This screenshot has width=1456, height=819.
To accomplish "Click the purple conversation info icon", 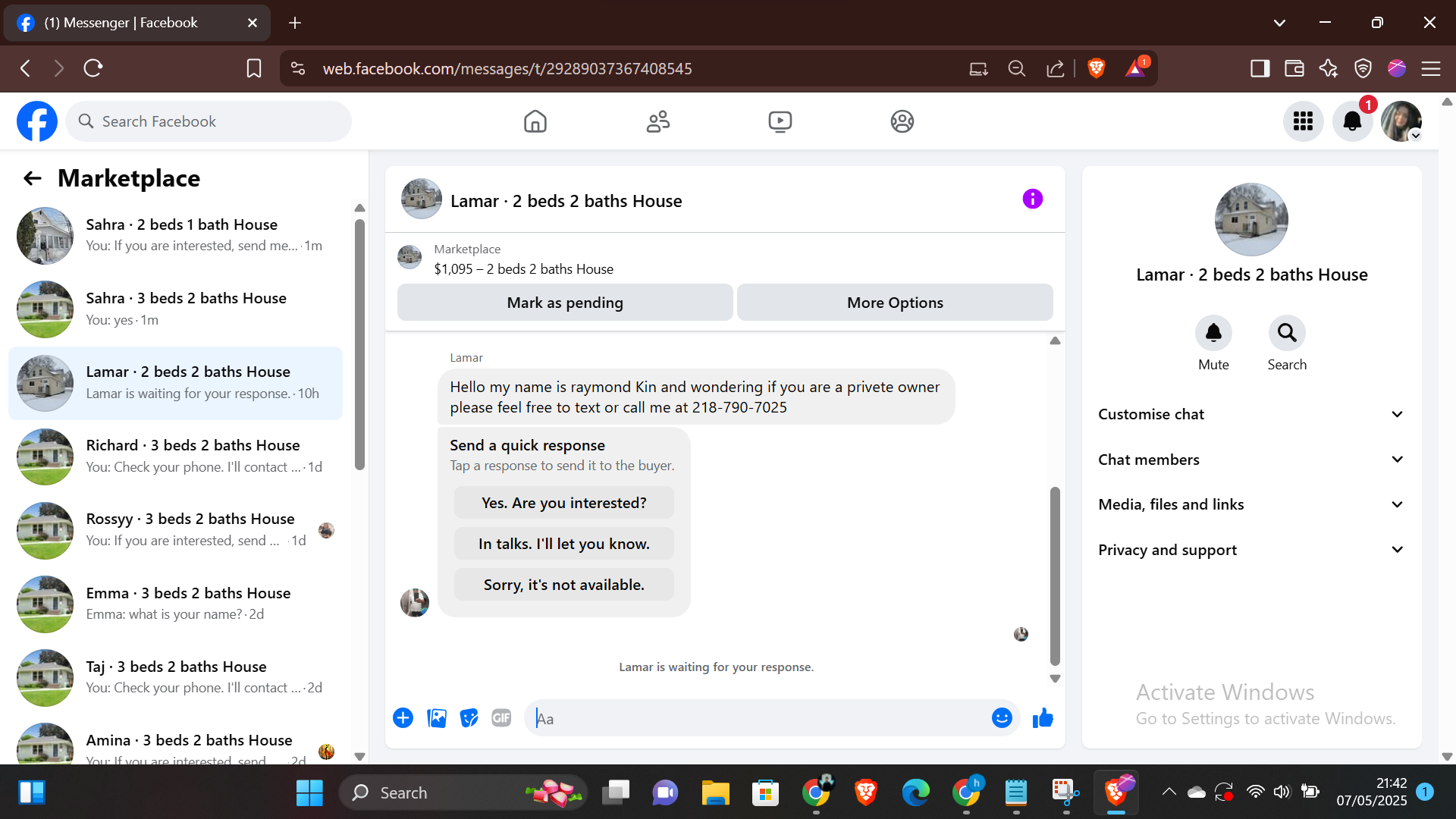I will (1032, 199).
